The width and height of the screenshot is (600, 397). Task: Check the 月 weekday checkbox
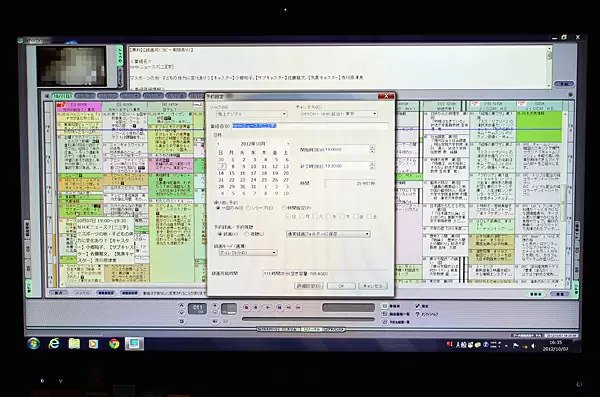(x=302, y=217)
